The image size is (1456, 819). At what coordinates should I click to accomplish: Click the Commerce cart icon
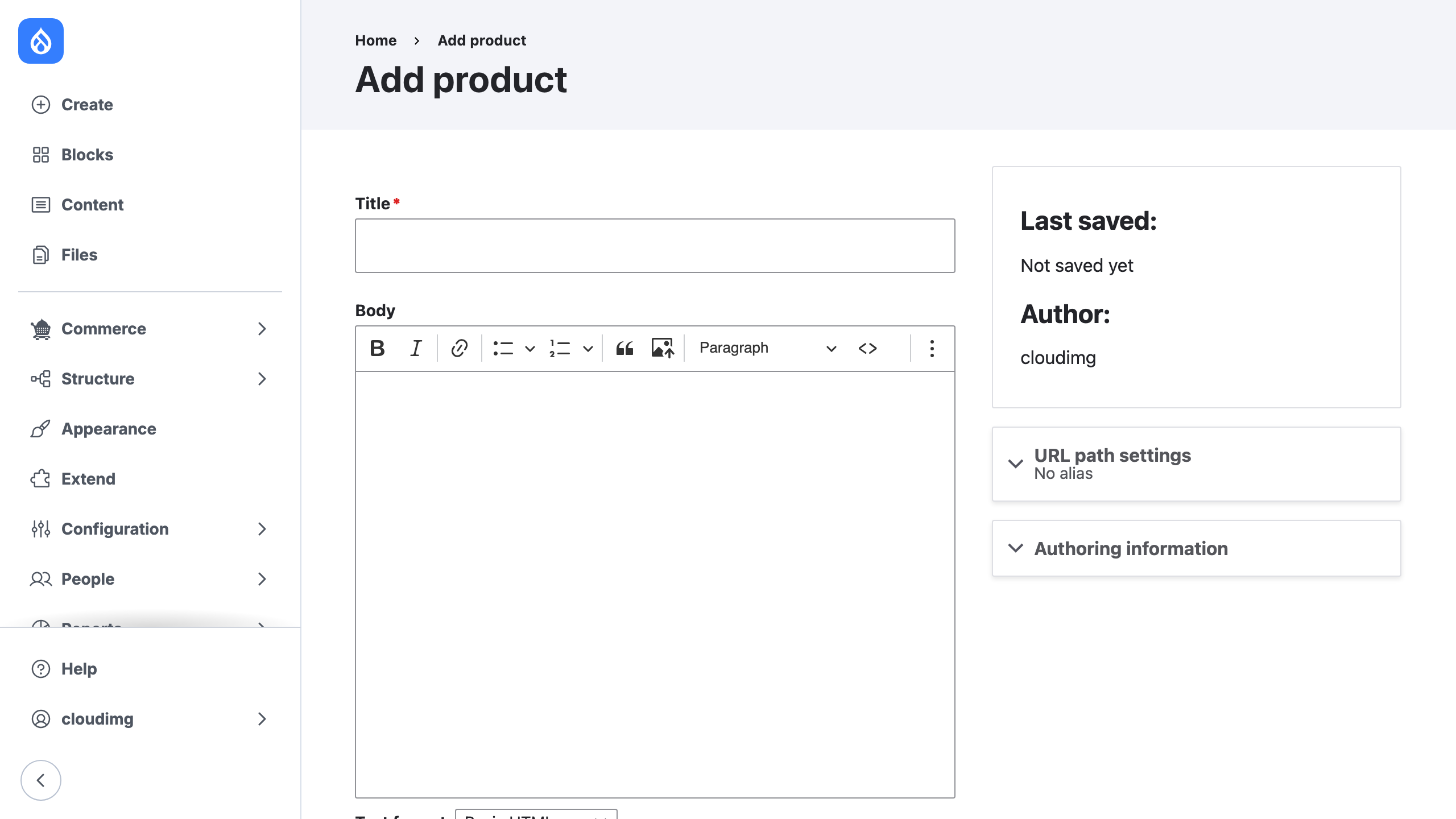click(x=40, y=329)
